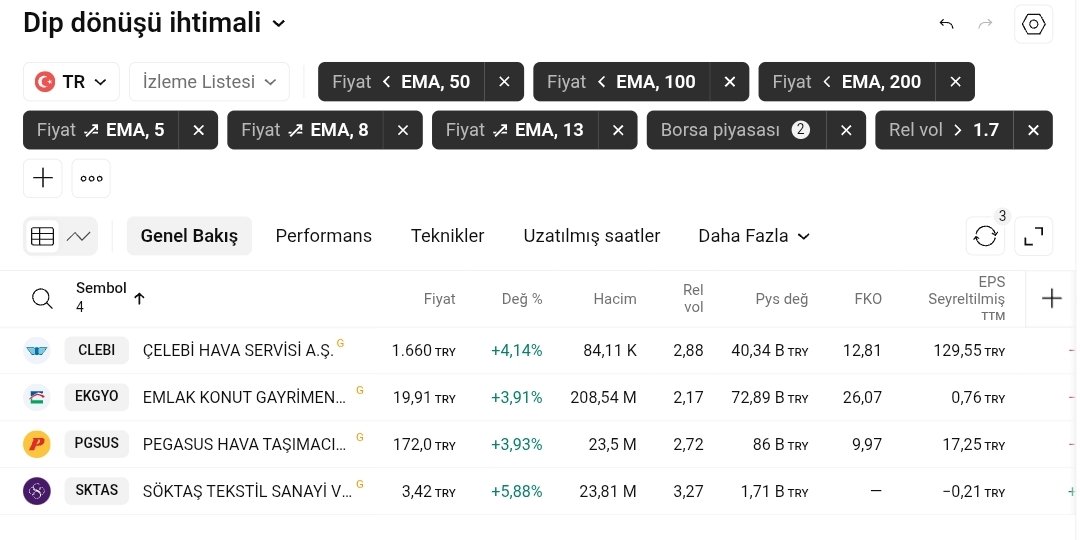
Task: Open the Teknikler tab
Action: 448,236
